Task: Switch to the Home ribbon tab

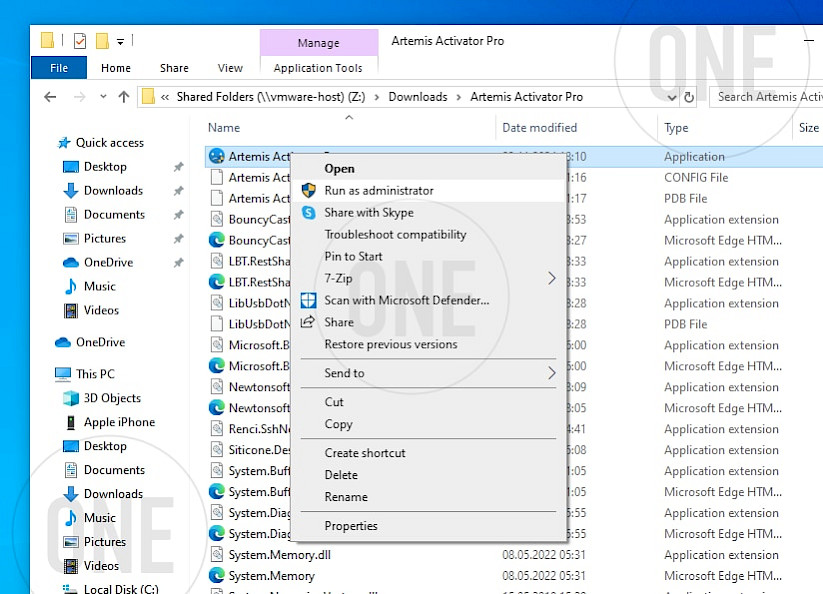Action: pyautogui.click(x=116, y=68)
